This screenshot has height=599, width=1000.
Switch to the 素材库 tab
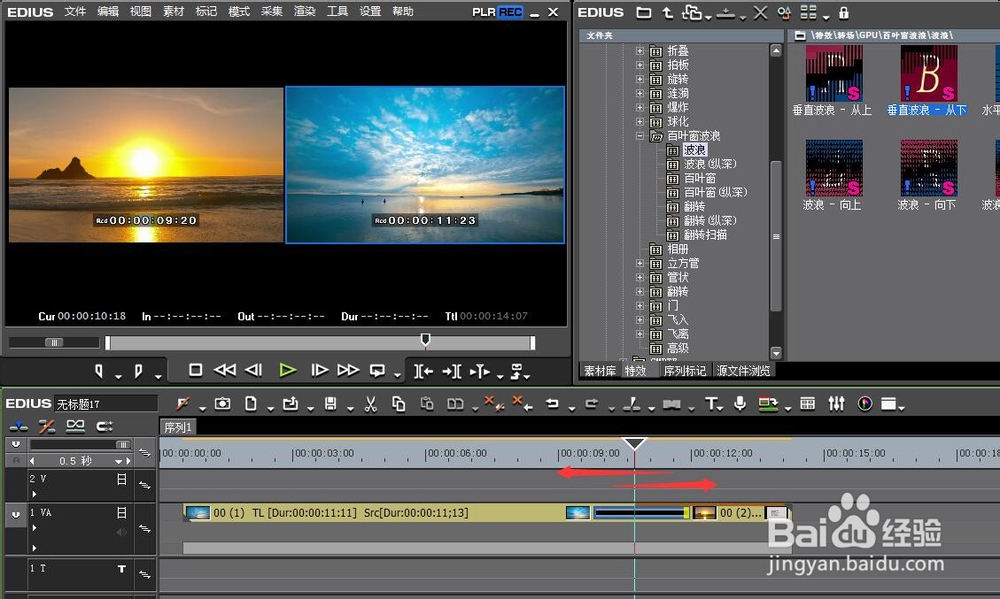[x=599, y=371]
